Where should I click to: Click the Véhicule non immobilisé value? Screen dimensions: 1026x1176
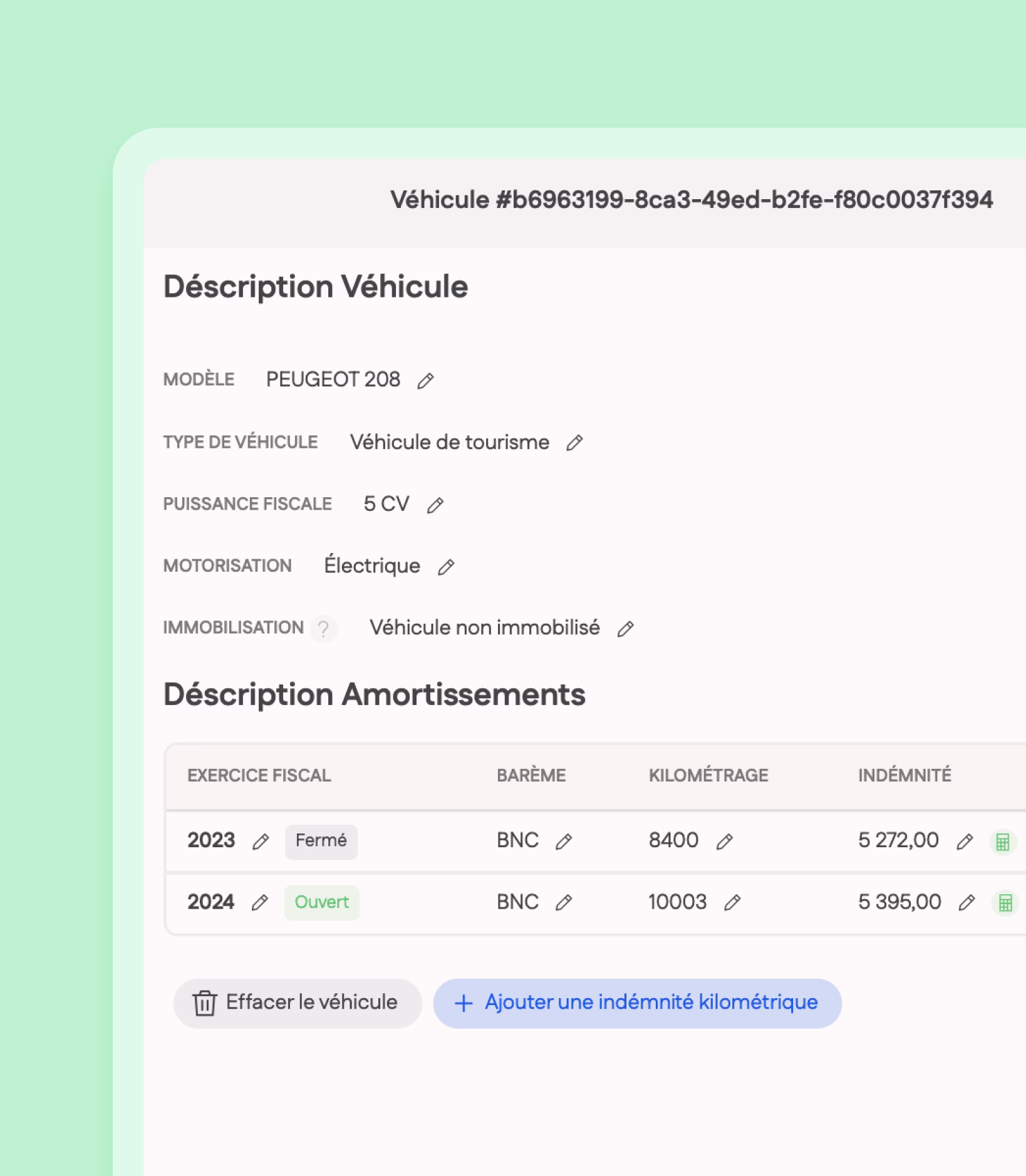click(x=485, y=627)
